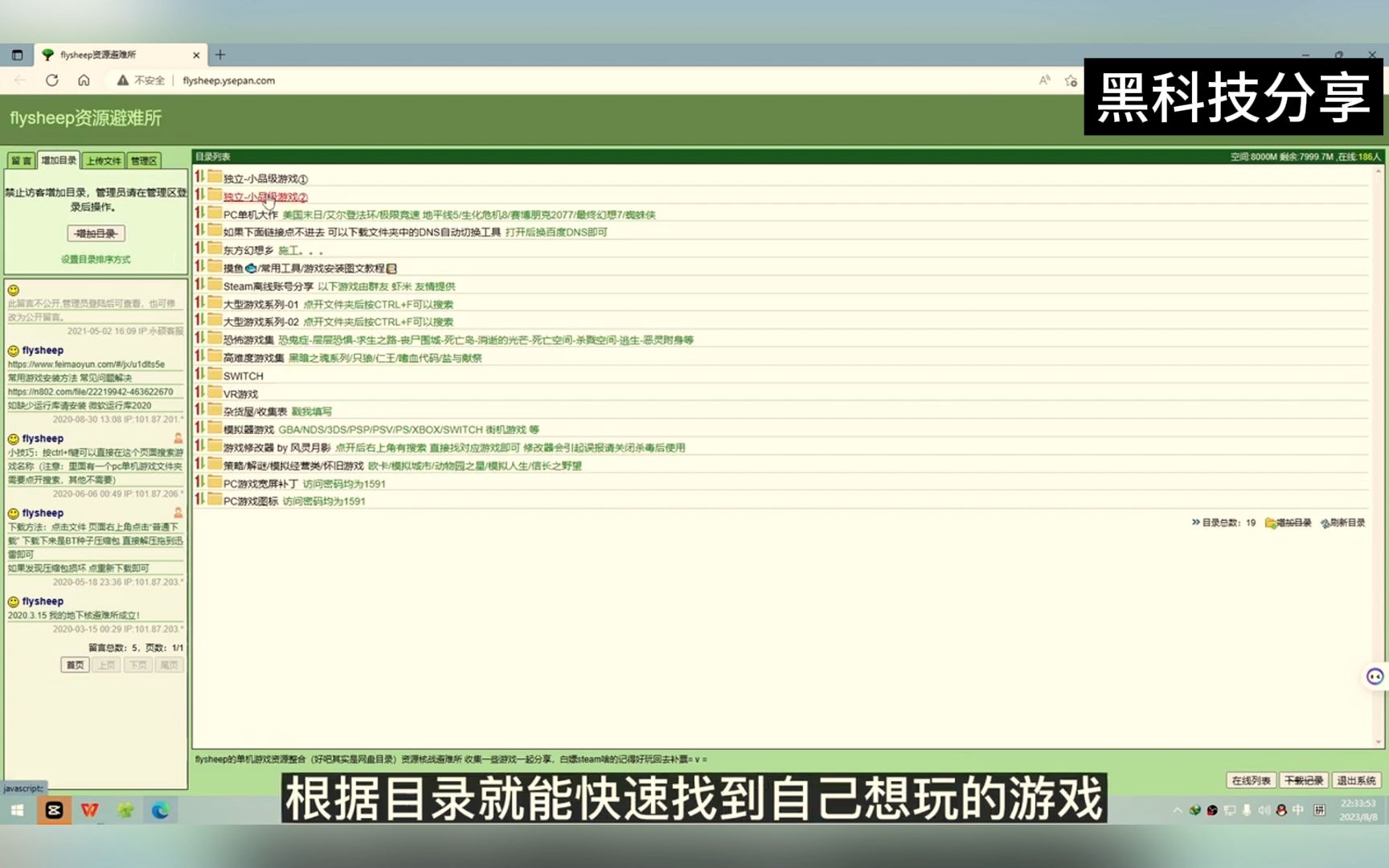Open the 上传文件 tab
Screen dimensions: 1389x868
[x=104, y=161]
